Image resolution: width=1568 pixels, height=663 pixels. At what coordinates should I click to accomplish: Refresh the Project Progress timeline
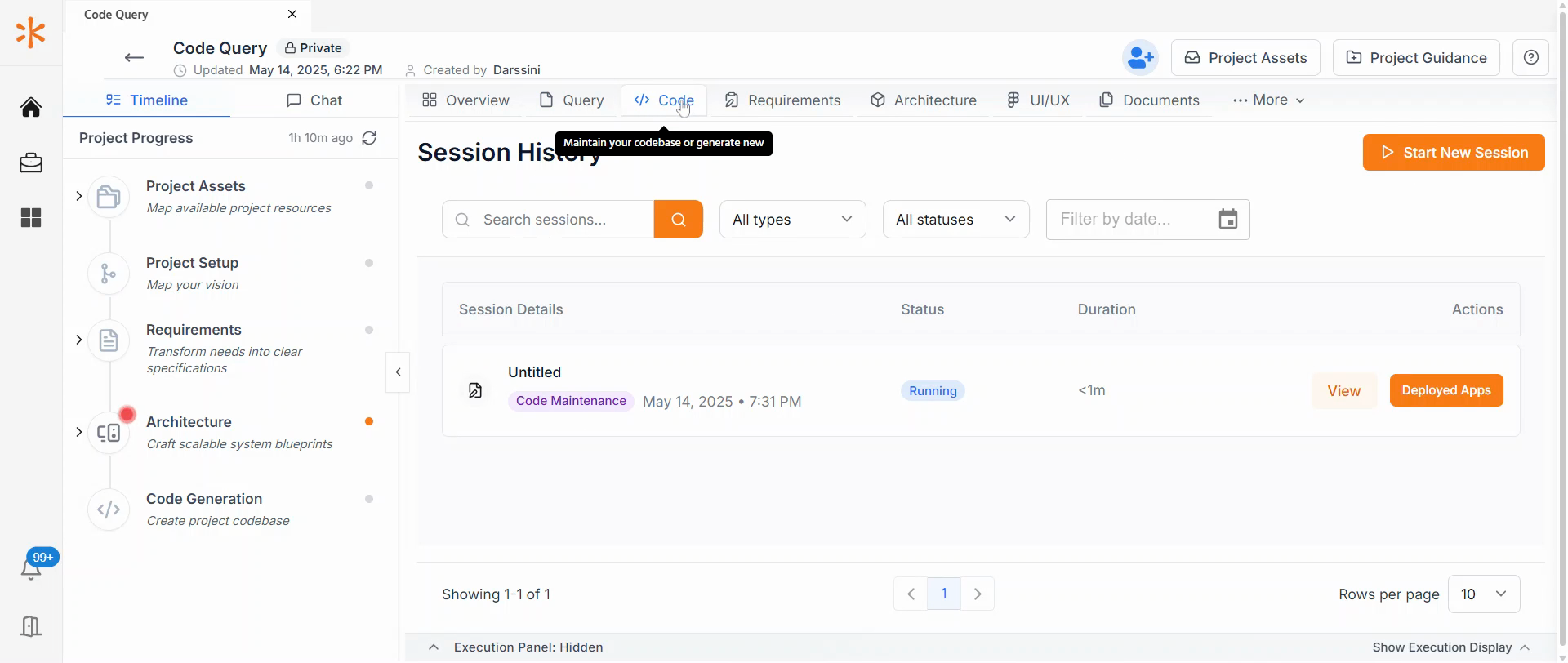[370, 138]
